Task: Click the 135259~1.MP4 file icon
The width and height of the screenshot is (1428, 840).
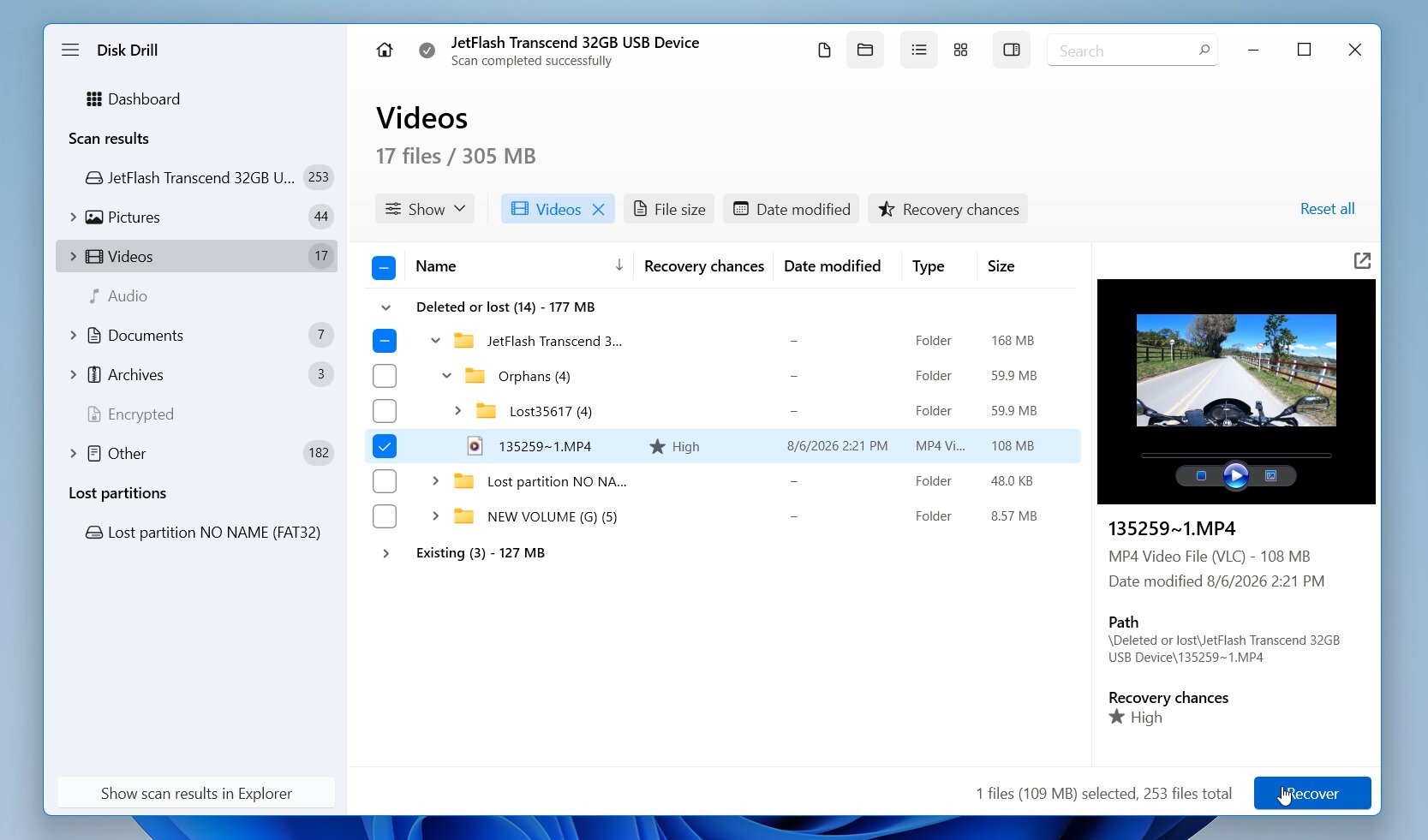Action: 475,445
